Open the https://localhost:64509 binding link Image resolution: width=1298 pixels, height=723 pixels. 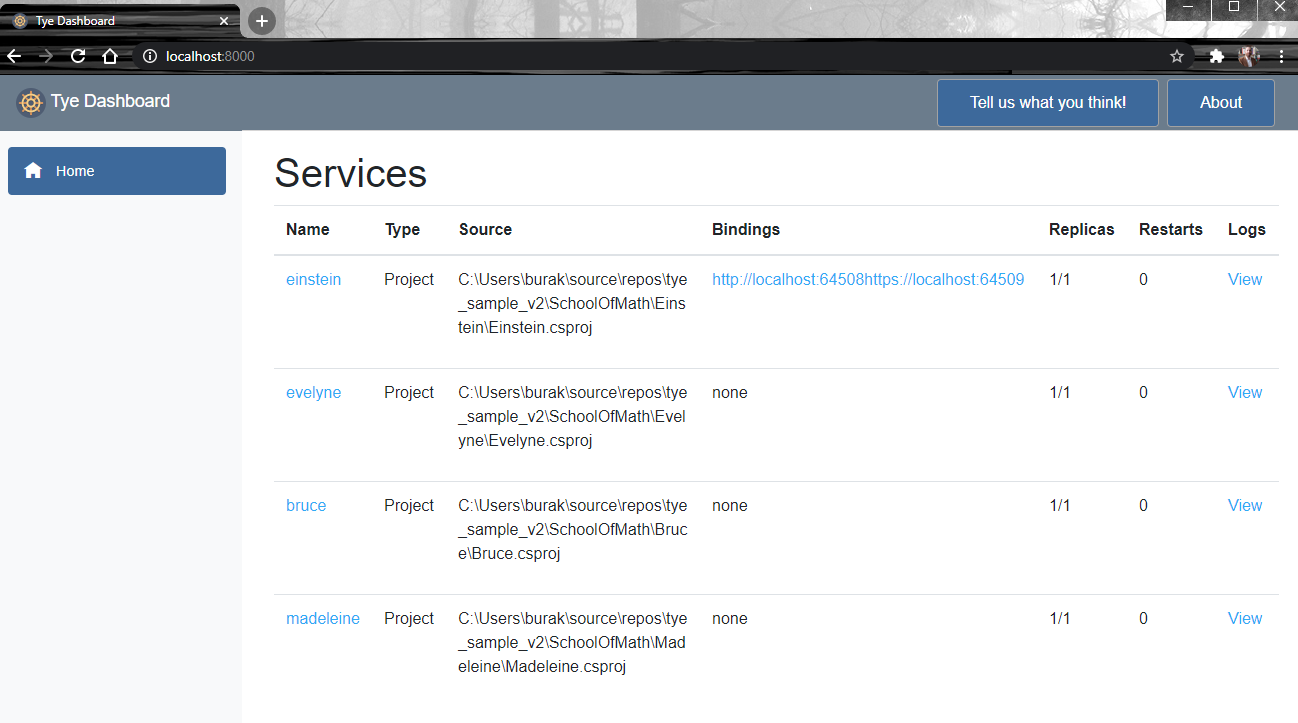coord(944,280)
